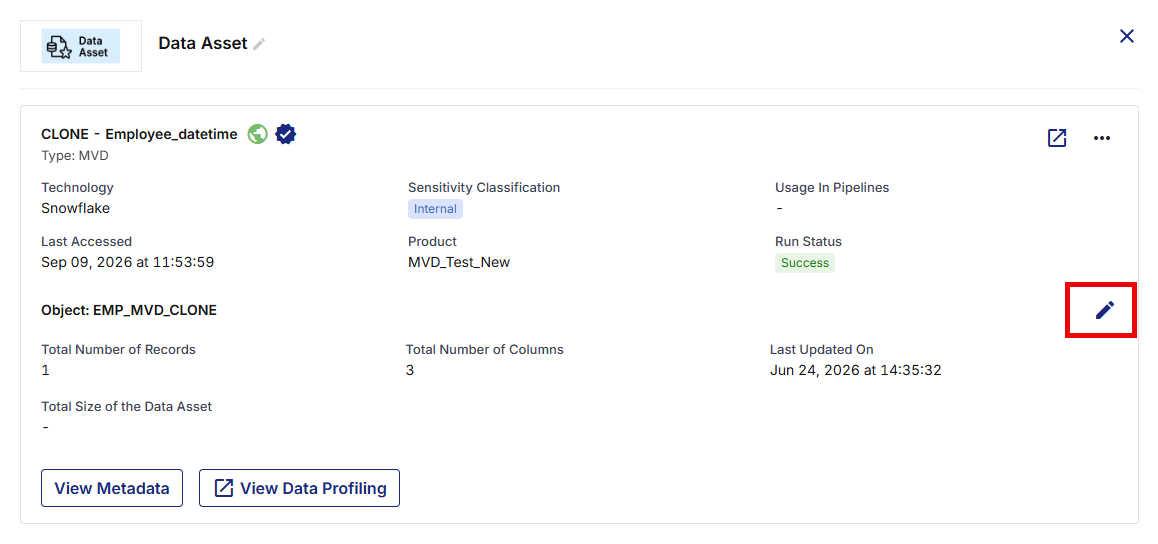Screen dimensions: 1158x544
Task: Click the Internal sensitivity tag
Action: [x=435, y=209]
